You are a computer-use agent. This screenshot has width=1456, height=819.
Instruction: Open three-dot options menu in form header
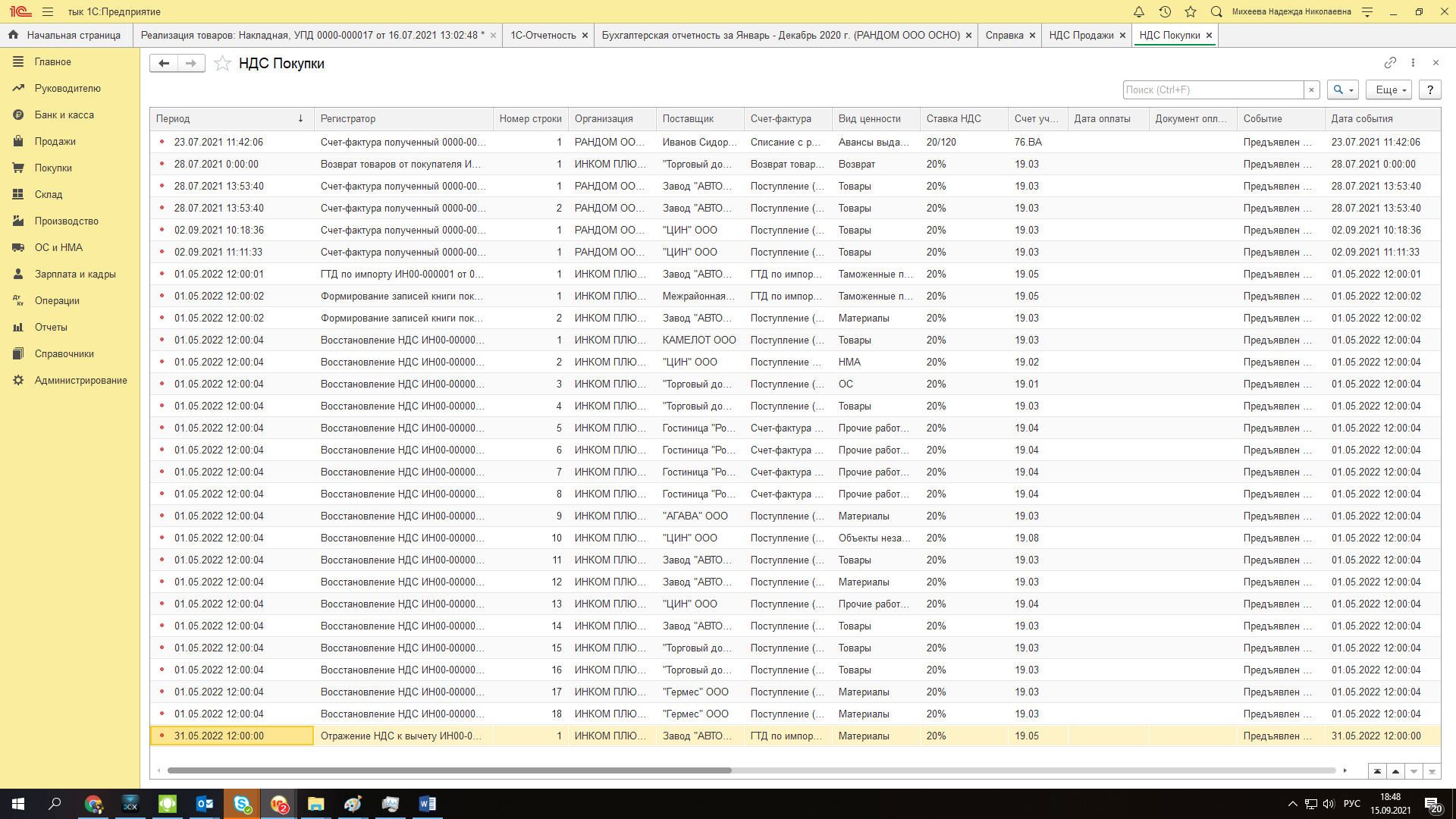point(1413,63)
